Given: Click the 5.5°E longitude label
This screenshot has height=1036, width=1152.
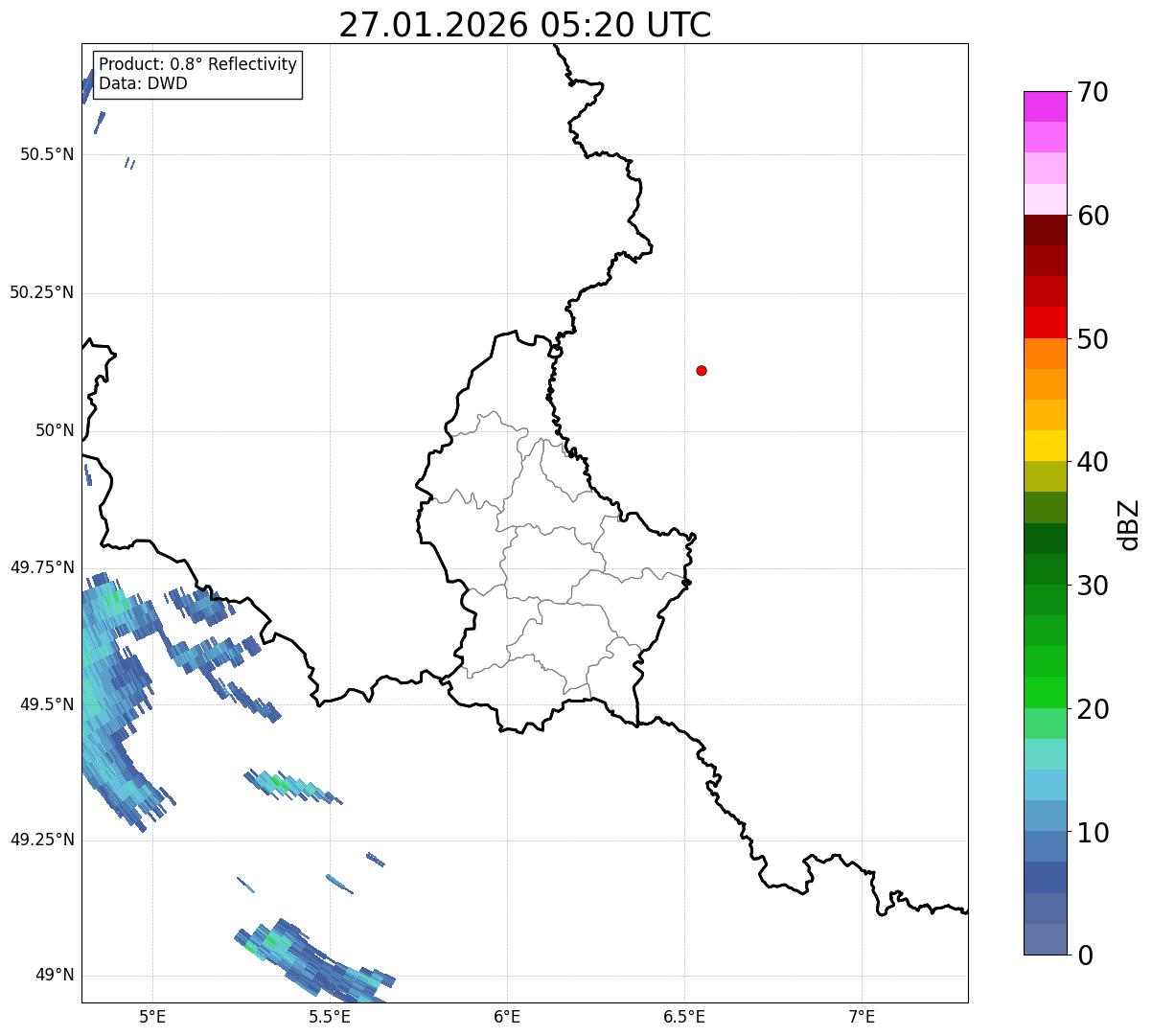Looking at the screenshot, I should 330,1016.
